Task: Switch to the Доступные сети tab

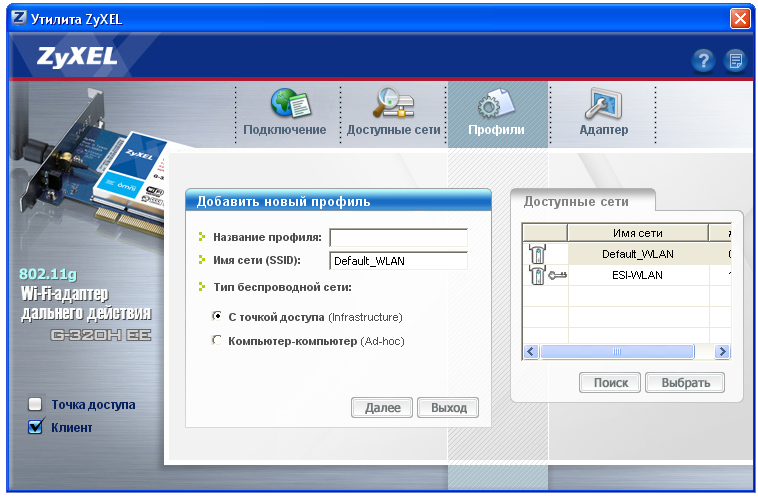Action: 394,115
